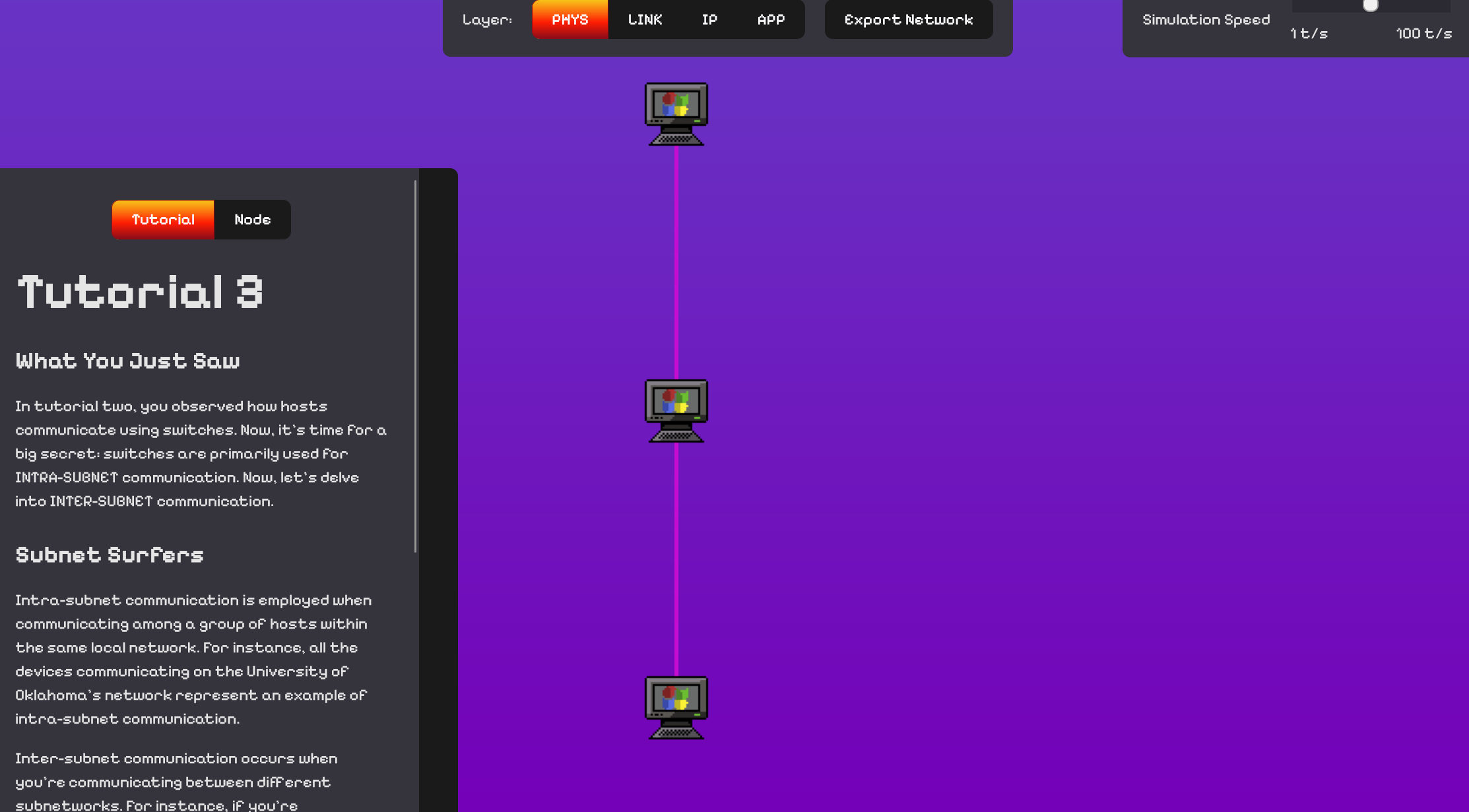This screenshot has height=812, width=1469.
Task: Click the cable between top and middle hosts
Action: point(676,263)
